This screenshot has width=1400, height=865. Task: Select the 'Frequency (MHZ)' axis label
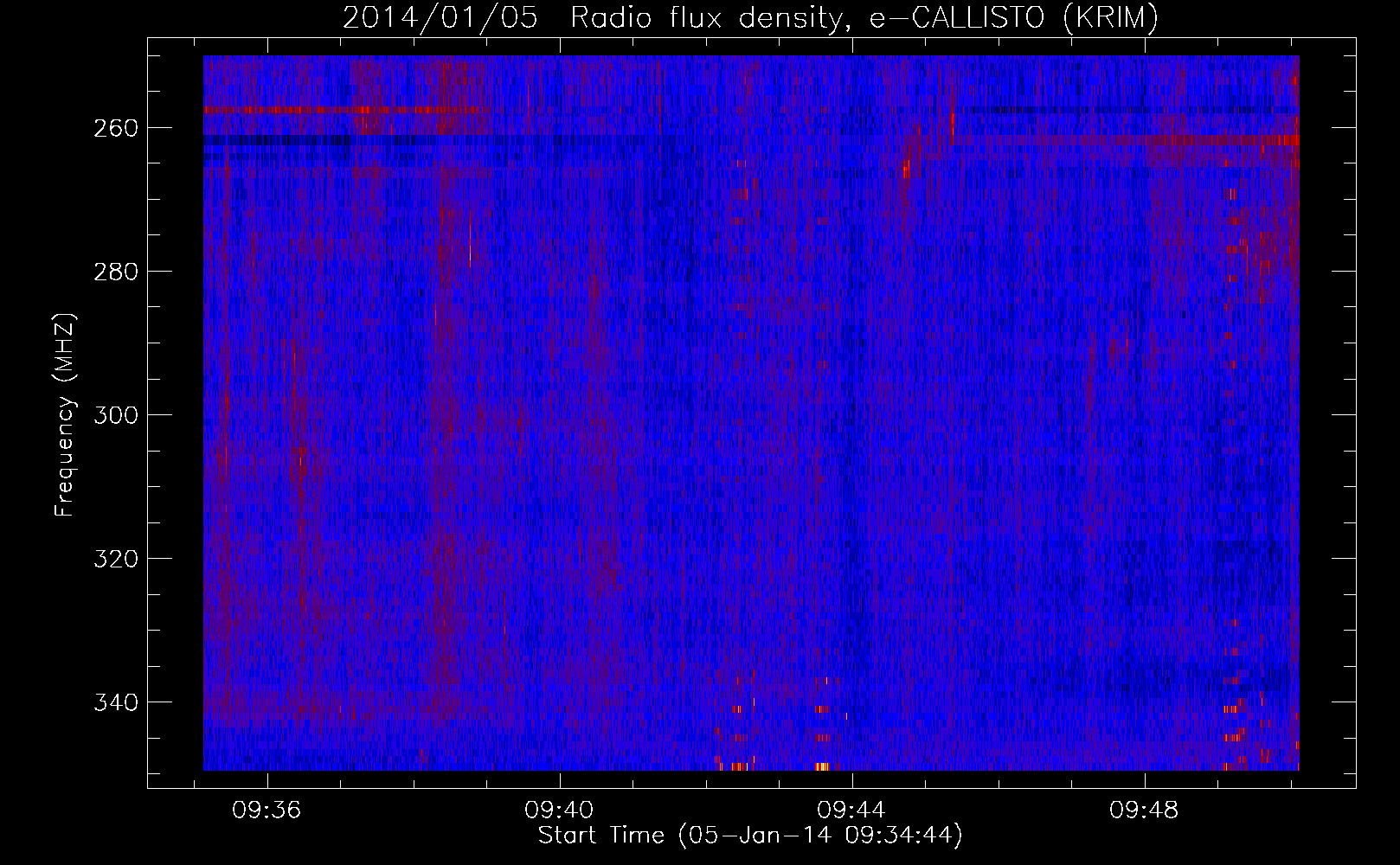(65, 414)
